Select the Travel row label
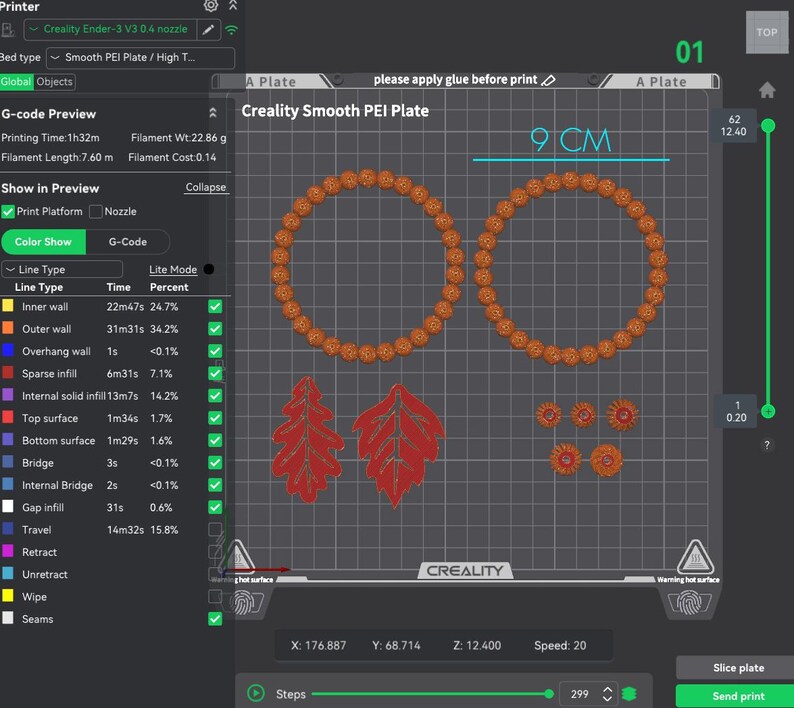The height and width of the screenshot is (708, 794). pyautogui.click(x=36, y=530)
